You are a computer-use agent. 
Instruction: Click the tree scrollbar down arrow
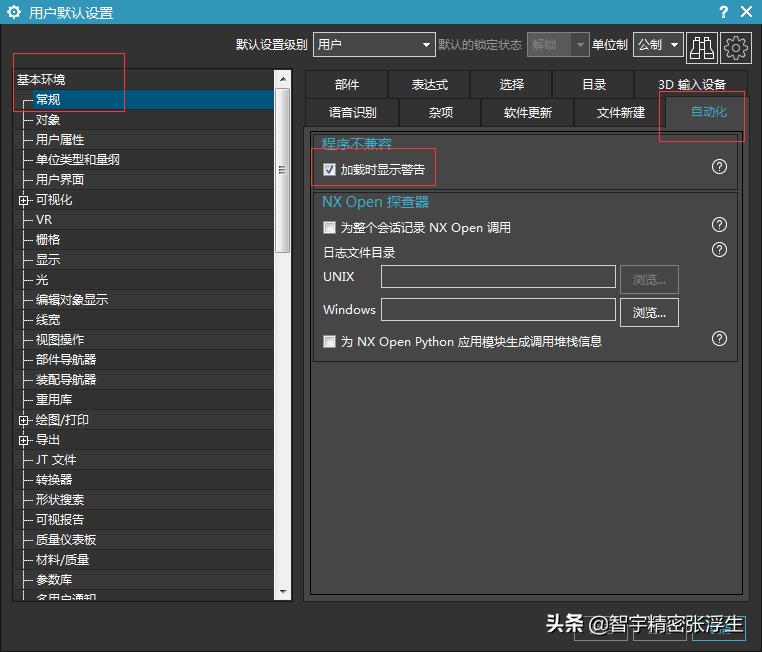[x=282, y=592]
